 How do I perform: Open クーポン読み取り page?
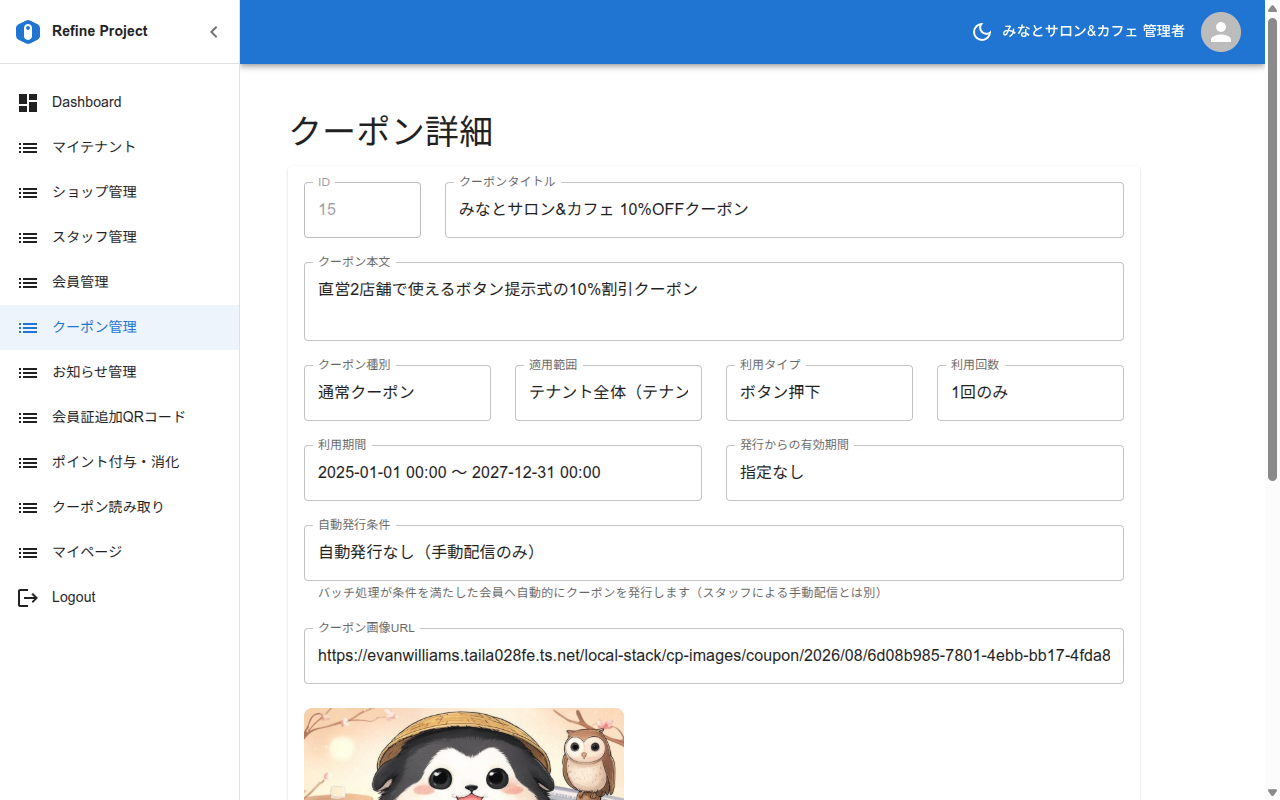tap(120, 507)
